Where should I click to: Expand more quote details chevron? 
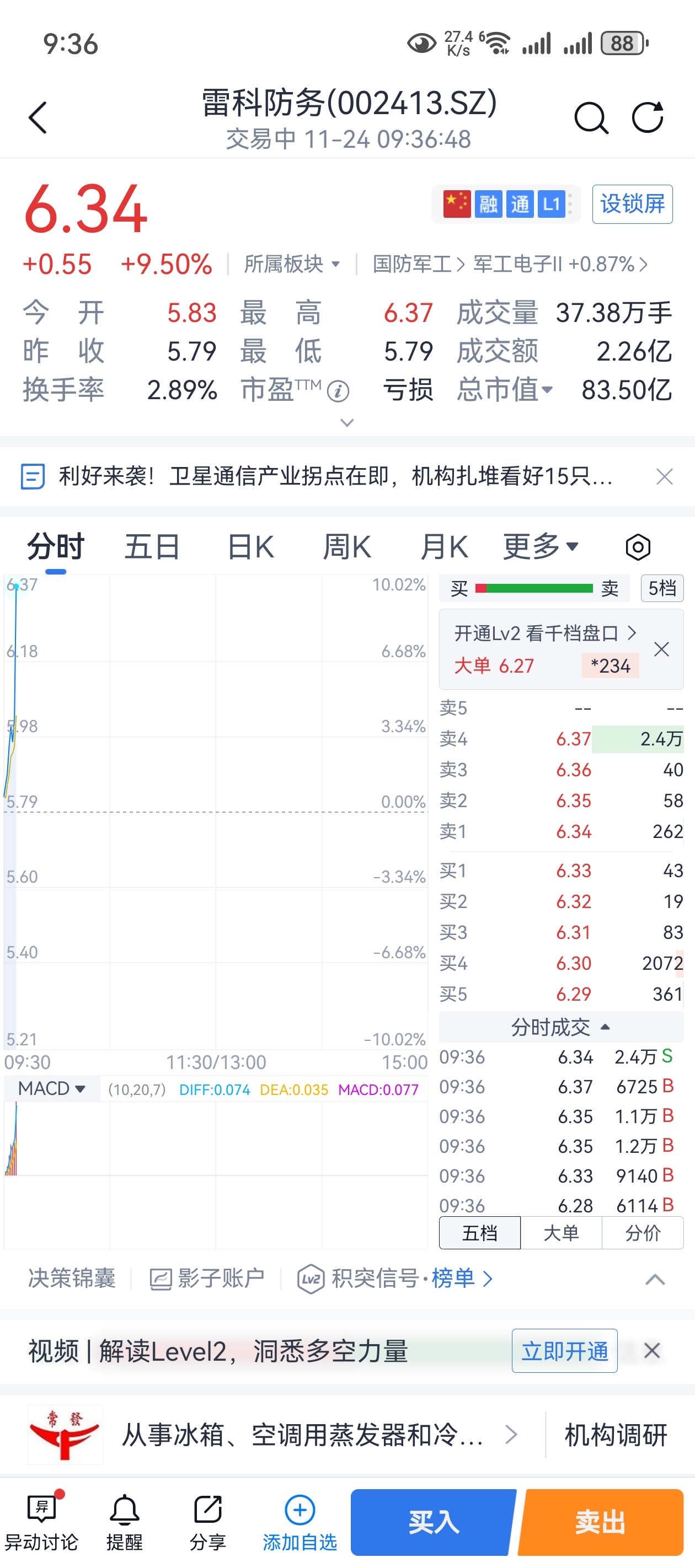tap(347, 422)
